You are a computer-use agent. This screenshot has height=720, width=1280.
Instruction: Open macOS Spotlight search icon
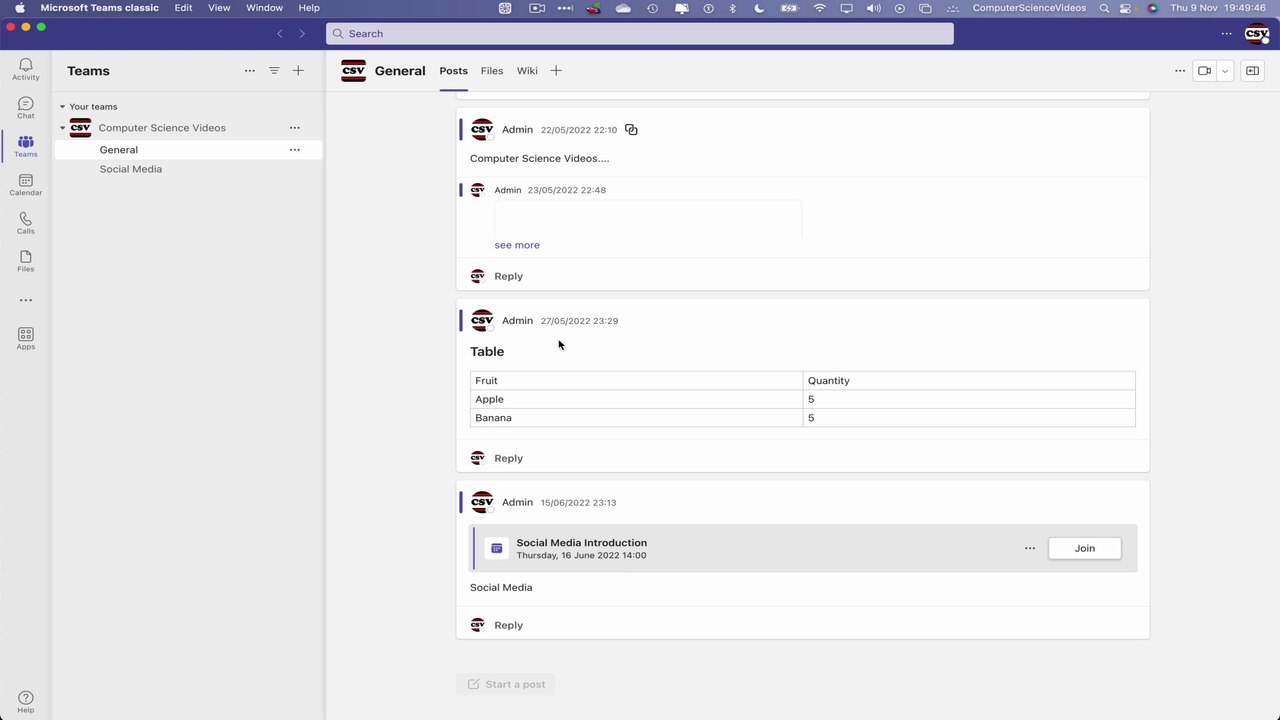click(1104, 8)
